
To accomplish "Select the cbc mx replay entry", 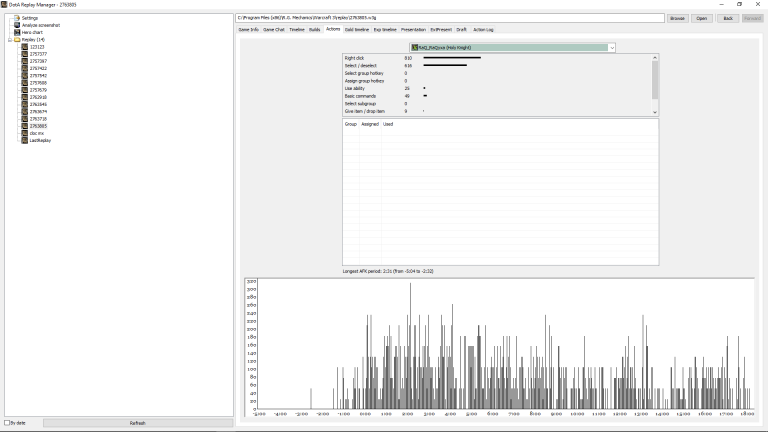I will 36,133.
